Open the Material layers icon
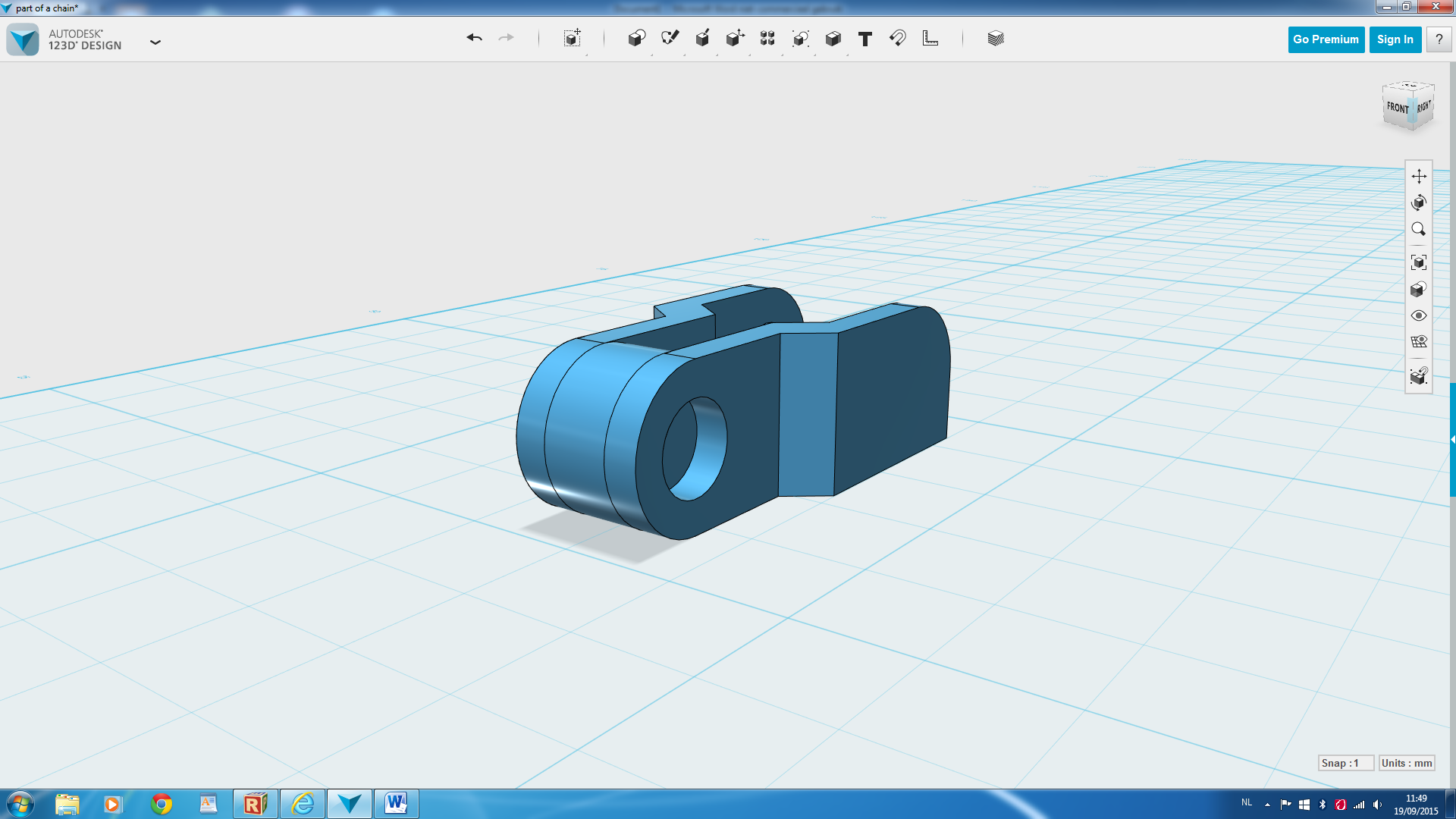Image resolution: width=1456 pixels, height=819 pixels. [x=996, y=38]
